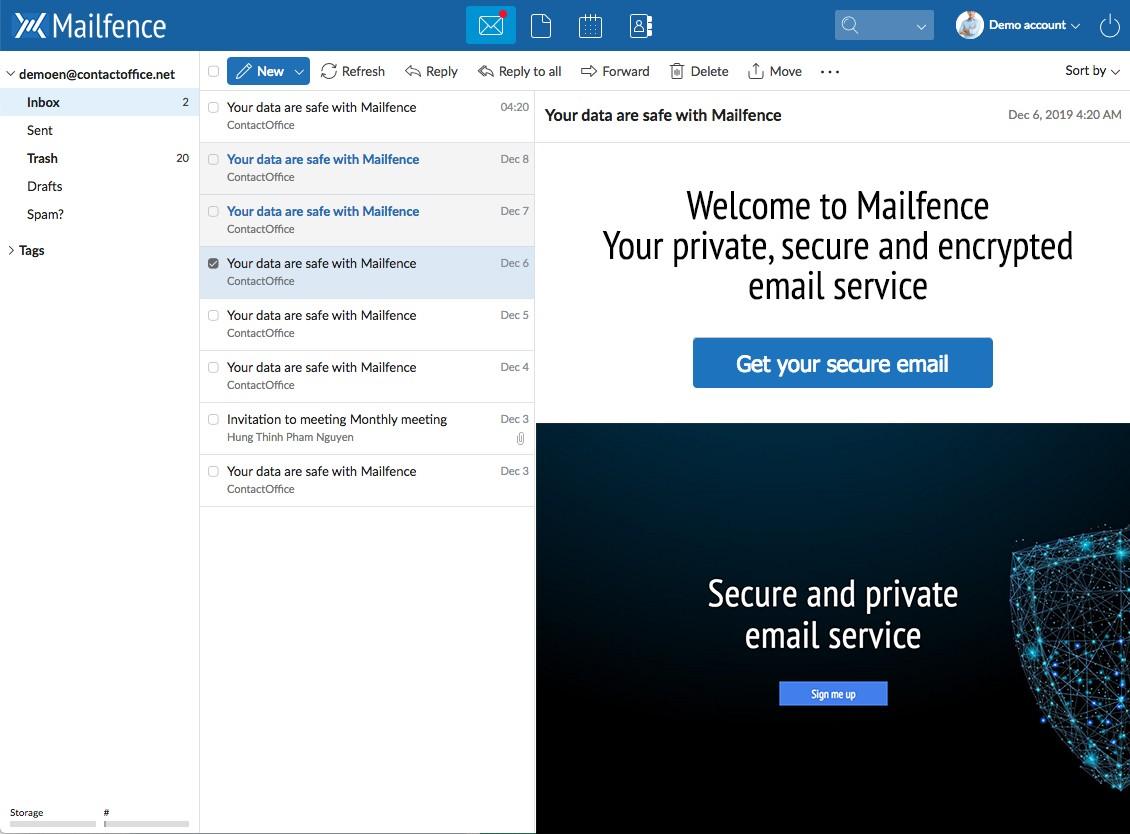Open the Sort by dropdown
1130x834 pixels.
tap(1092, 71)
